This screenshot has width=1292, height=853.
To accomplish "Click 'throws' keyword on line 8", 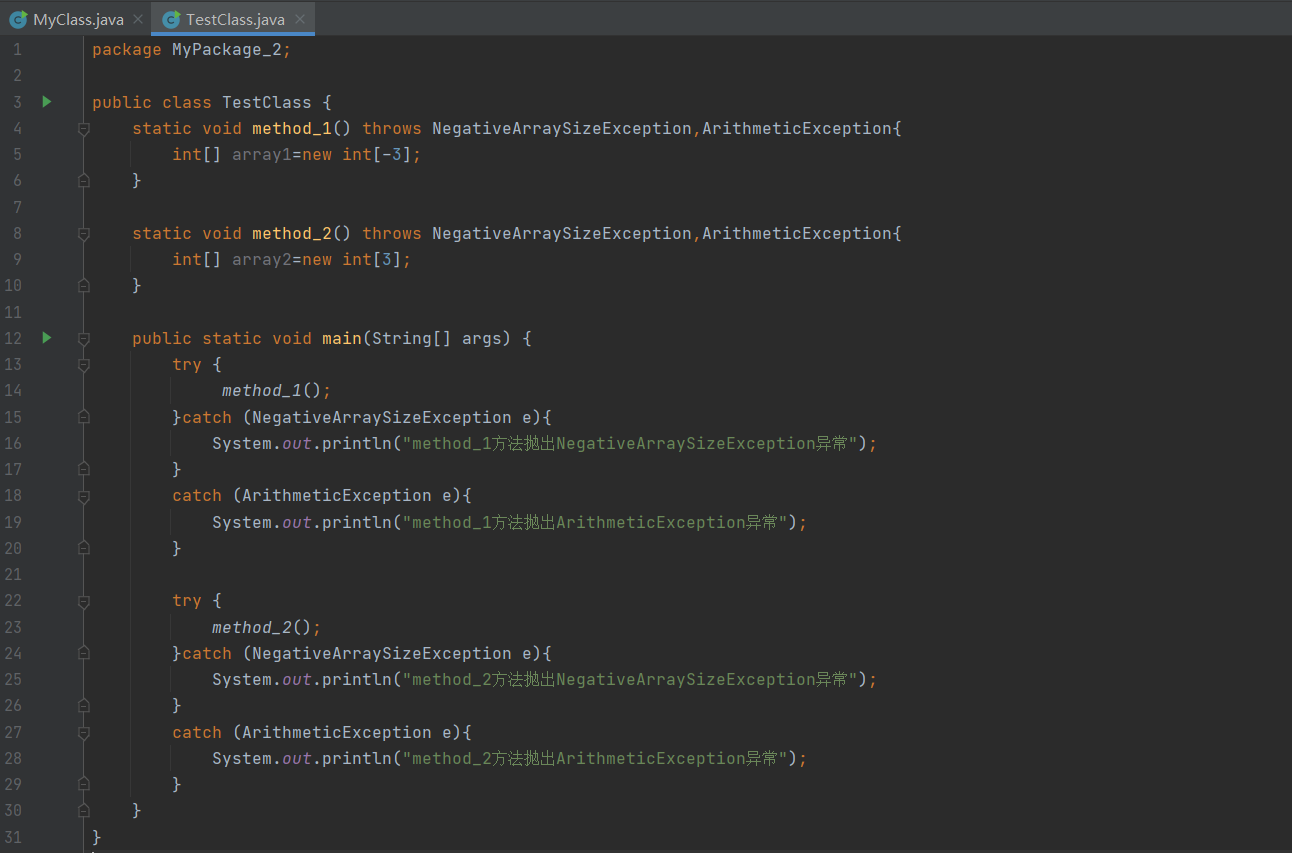I will (392, 233).
